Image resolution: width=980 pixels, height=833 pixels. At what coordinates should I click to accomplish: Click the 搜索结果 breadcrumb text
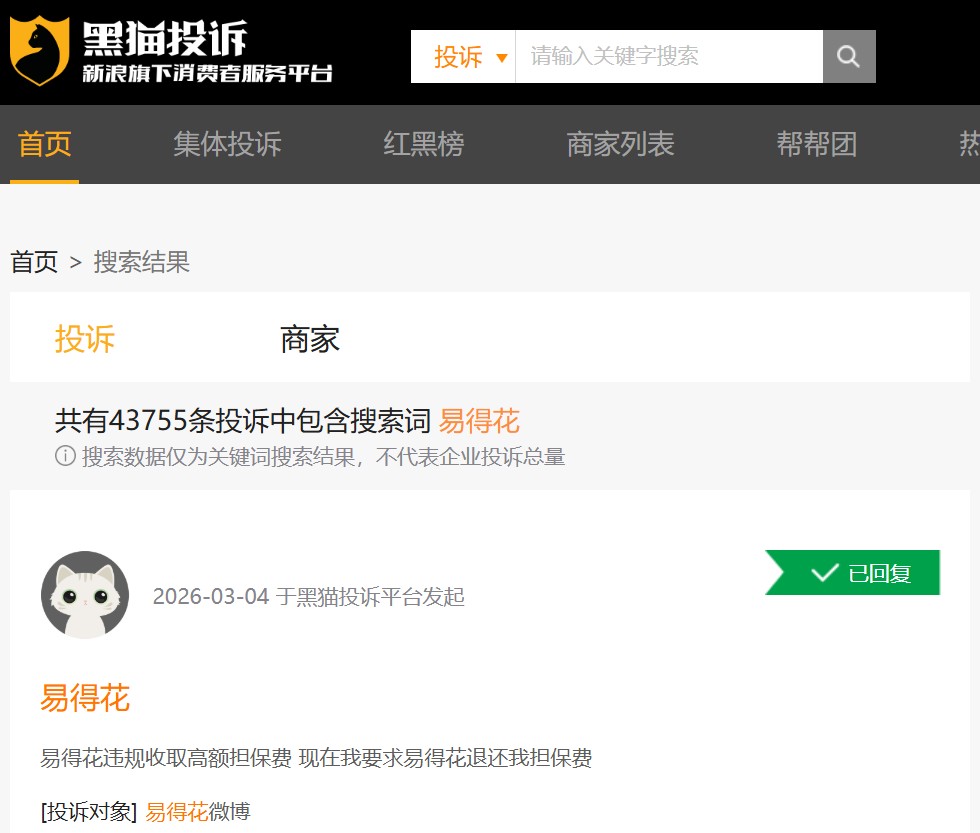click(x=141, y=262)
